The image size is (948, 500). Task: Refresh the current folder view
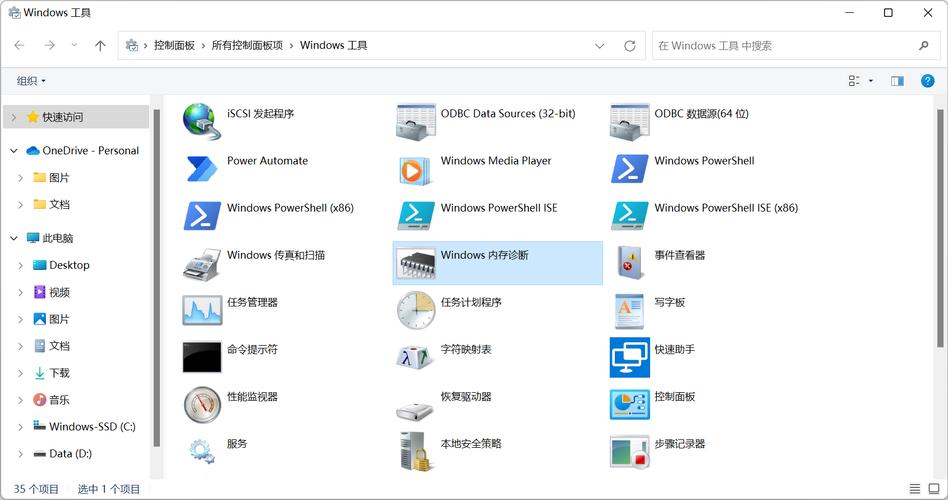click(629, 45)
